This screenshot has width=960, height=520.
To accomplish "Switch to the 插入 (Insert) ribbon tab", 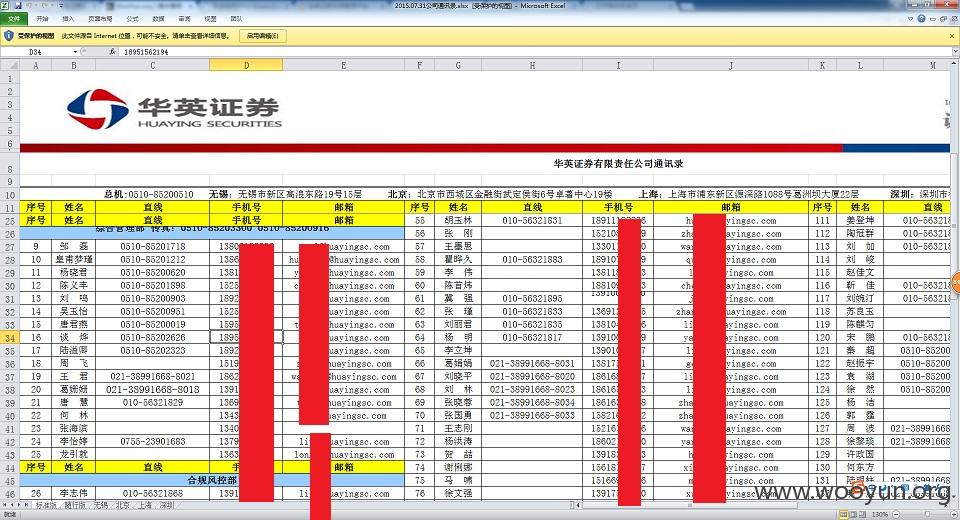I will 68,18.
